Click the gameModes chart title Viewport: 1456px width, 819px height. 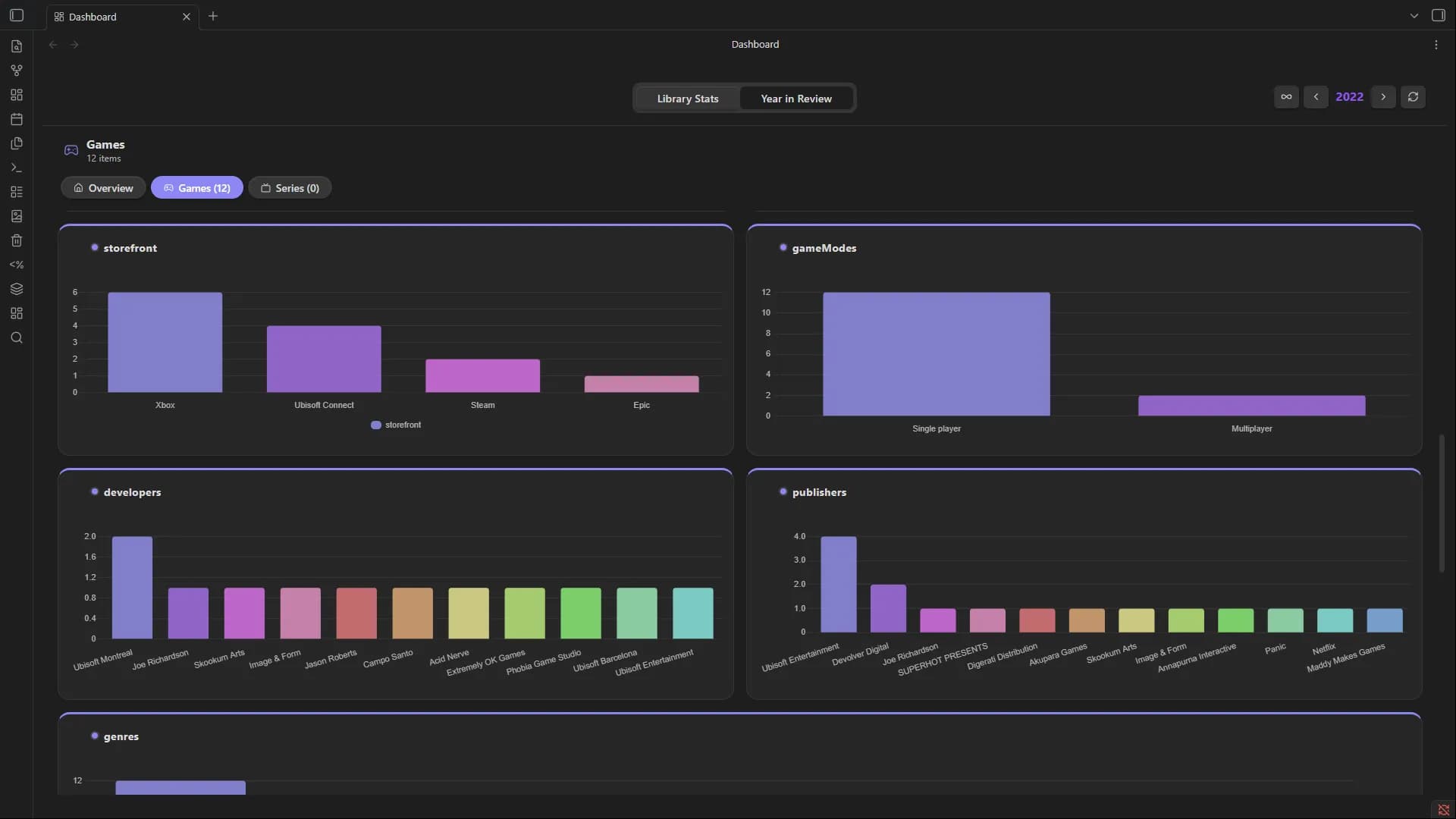pyautogui.click(x=824, y=248)
